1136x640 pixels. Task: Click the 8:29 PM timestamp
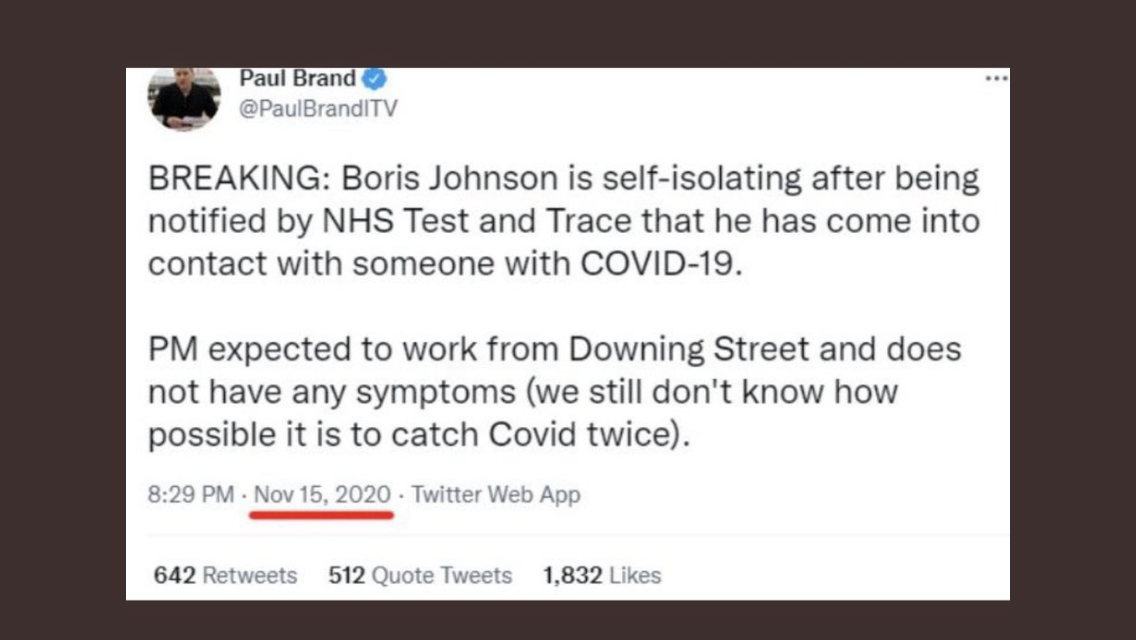click(x=191, y=494)
